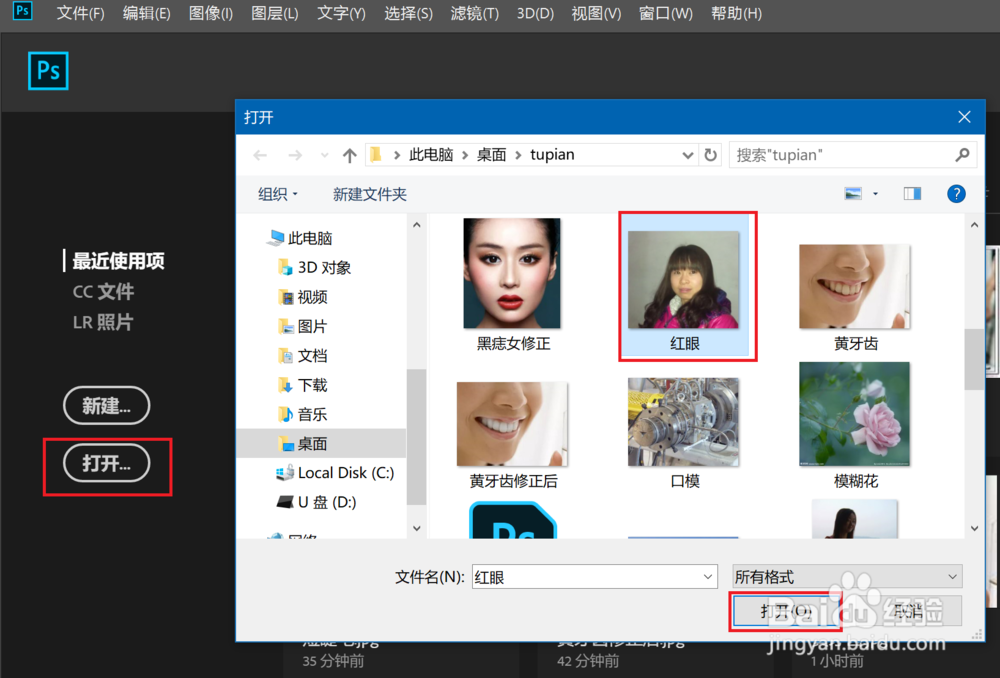Open the 组织 dropdown menu

coord(277,194)
